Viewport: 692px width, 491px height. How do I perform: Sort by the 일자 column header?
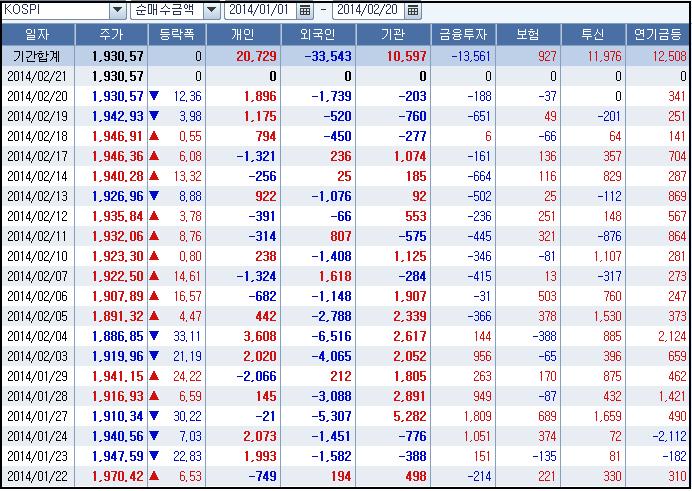click(38, 35)
